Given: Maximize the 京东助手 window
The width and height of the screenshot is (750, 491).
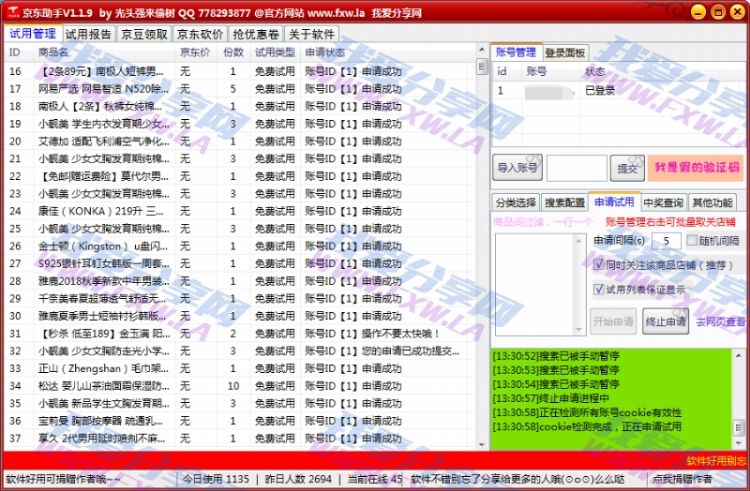Looking at the screenshot, I should point(718,12).
